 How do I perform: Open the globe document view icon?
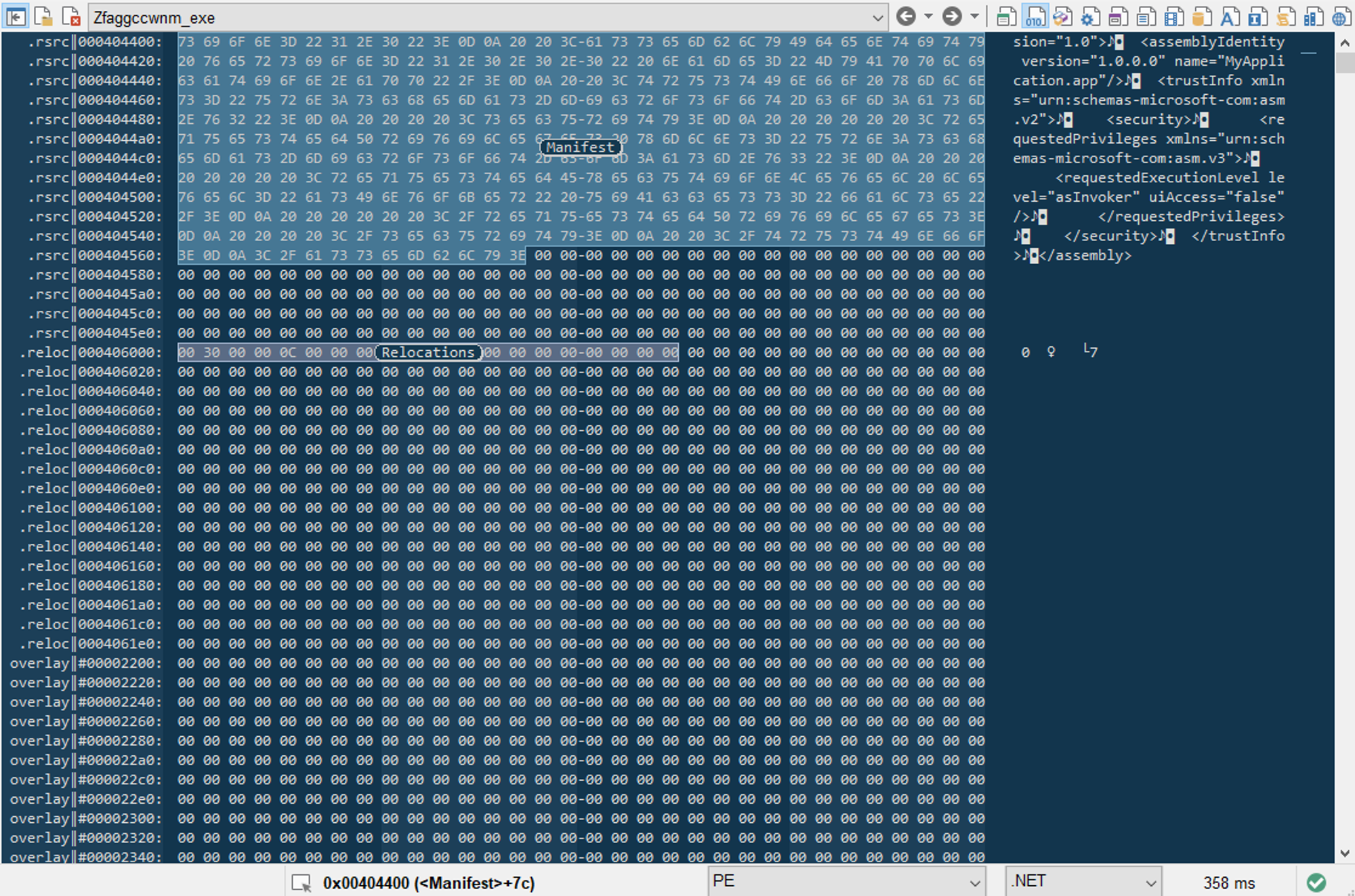pyautogui.click(x=1340, y=17)
